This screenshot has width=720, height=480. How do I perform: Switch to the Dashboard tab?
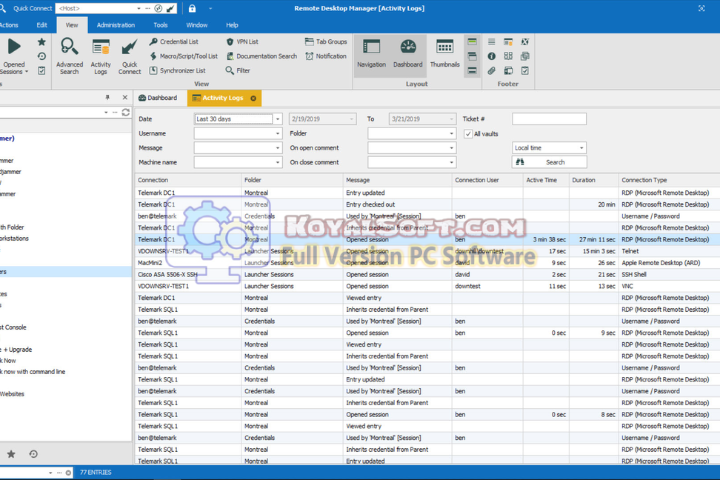[x=158, y=98]
